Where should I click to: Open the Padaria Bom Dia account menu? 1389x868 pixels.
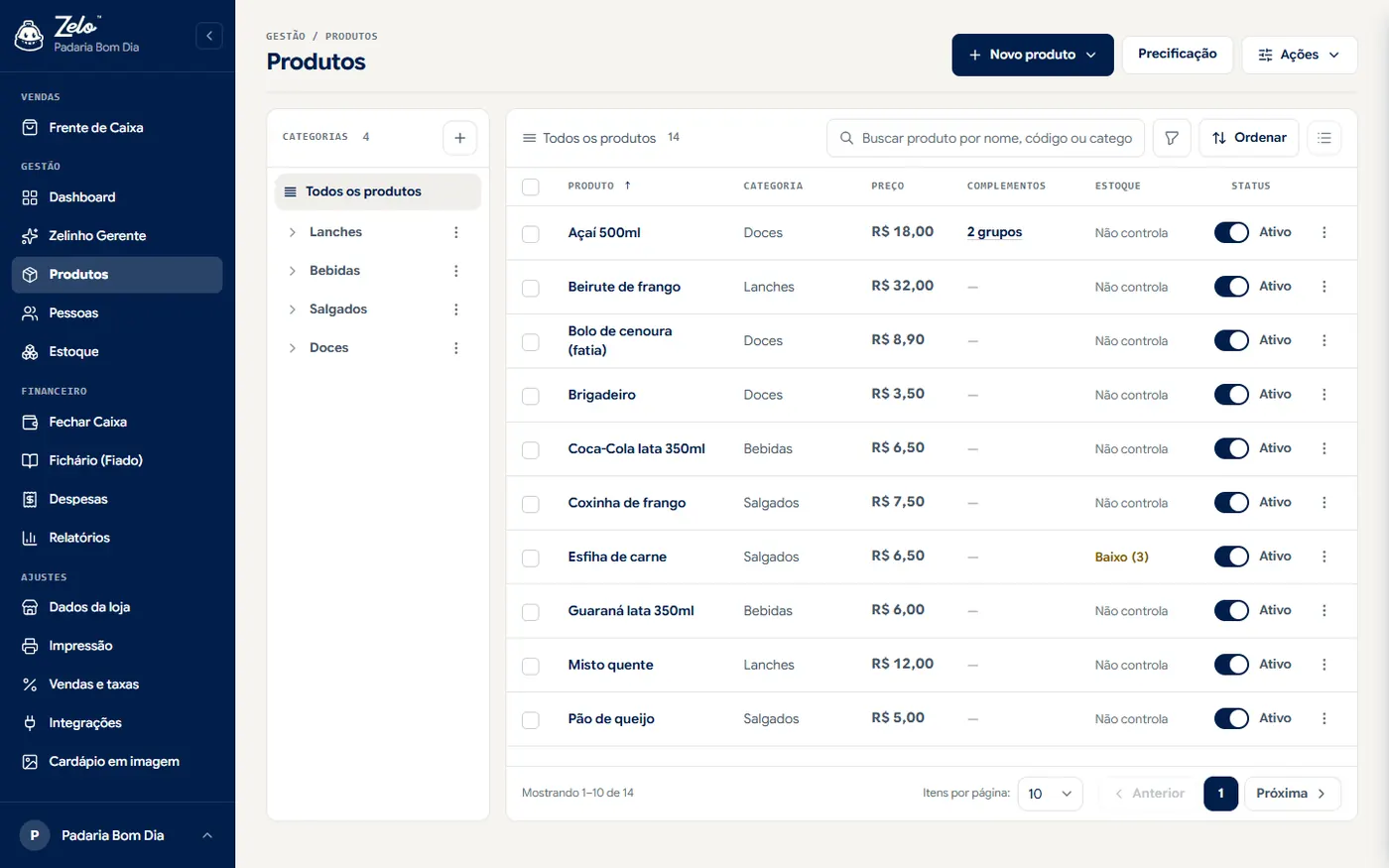pos(117,835)
